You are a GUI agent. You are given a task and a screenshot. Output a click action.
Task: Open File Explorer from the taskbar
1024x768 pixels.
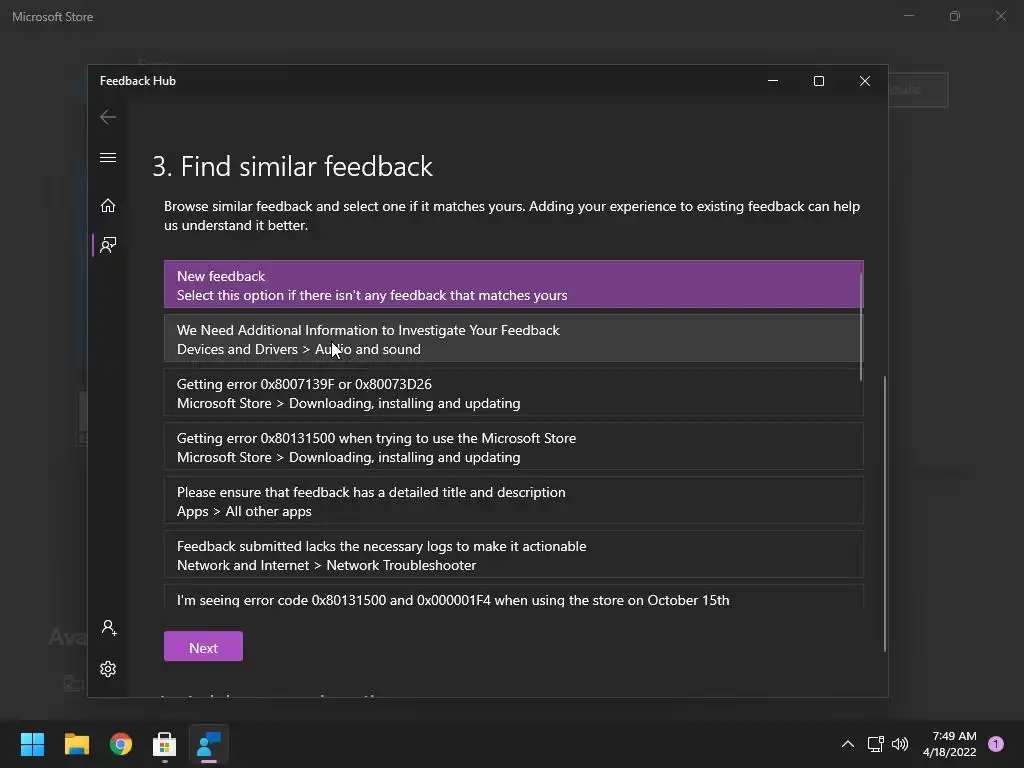(x=77, y=744)
